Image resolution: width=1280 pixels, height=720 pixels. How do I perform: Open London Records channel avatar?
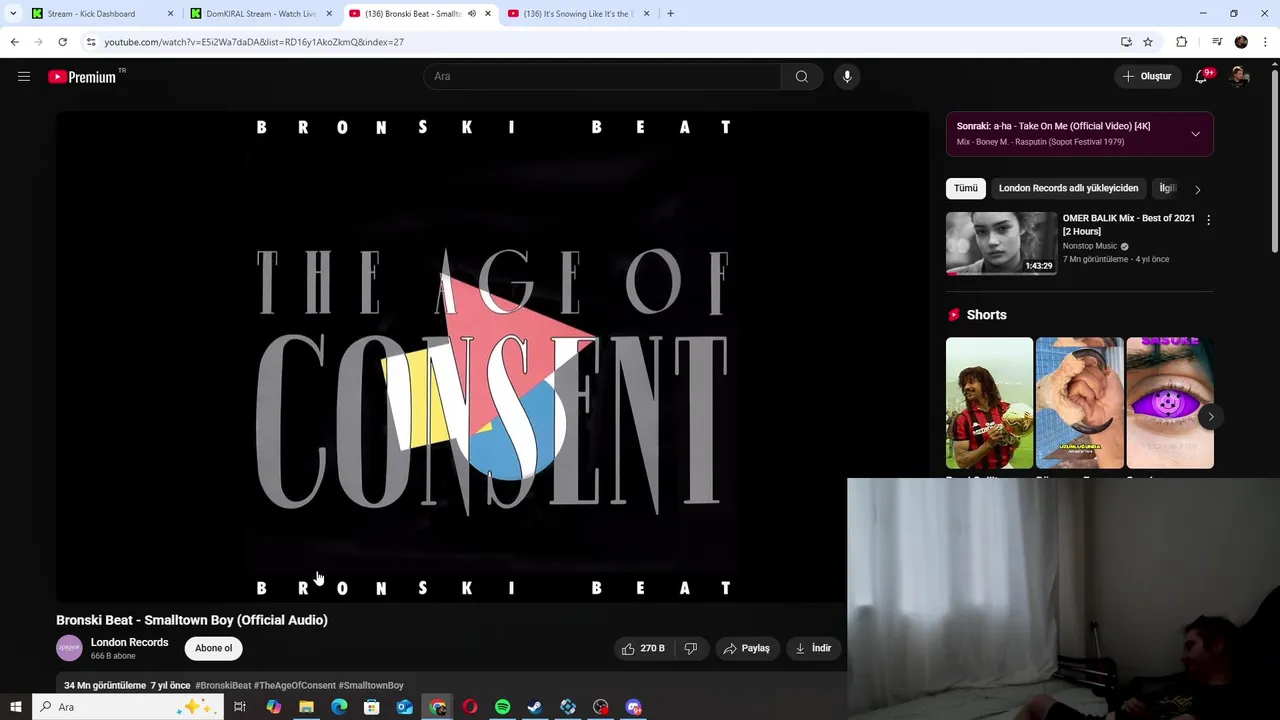[x=69, y=648]
